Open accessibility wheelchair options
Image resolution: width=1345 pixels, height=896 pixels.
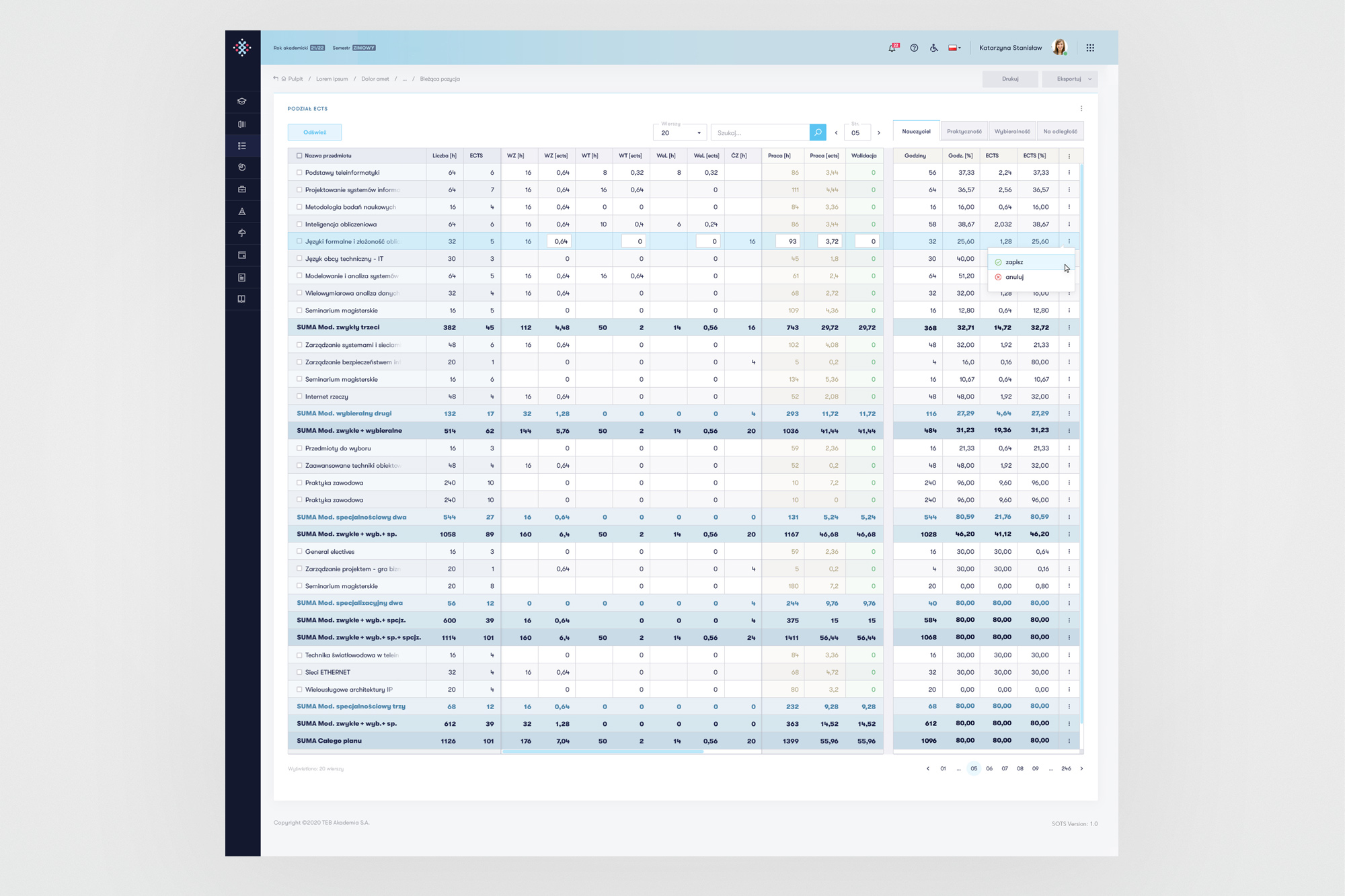(934, 48)
